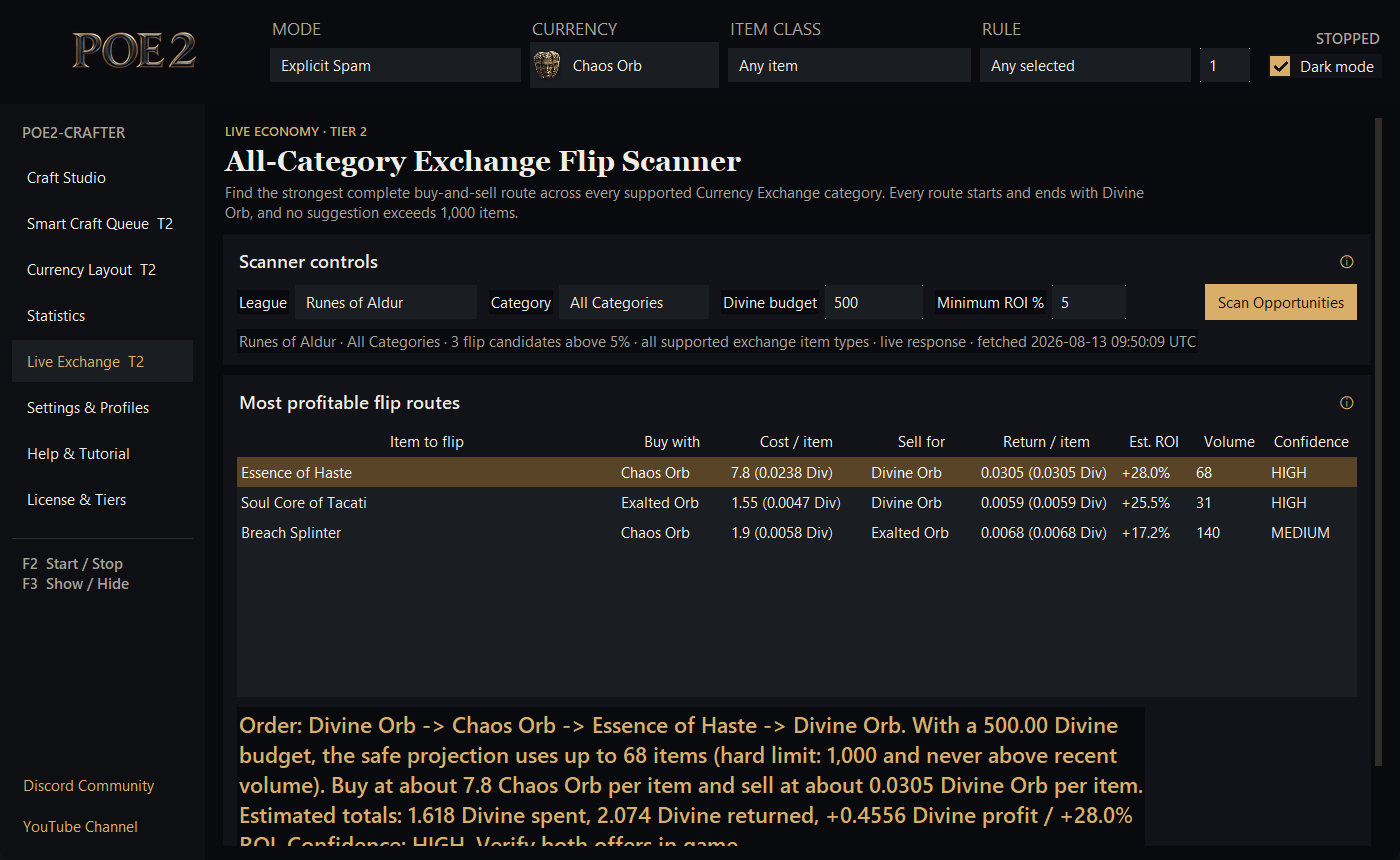Click the Minimum ROI % input field
The image size is (1400, 860).
click(x=1088, y=302)
